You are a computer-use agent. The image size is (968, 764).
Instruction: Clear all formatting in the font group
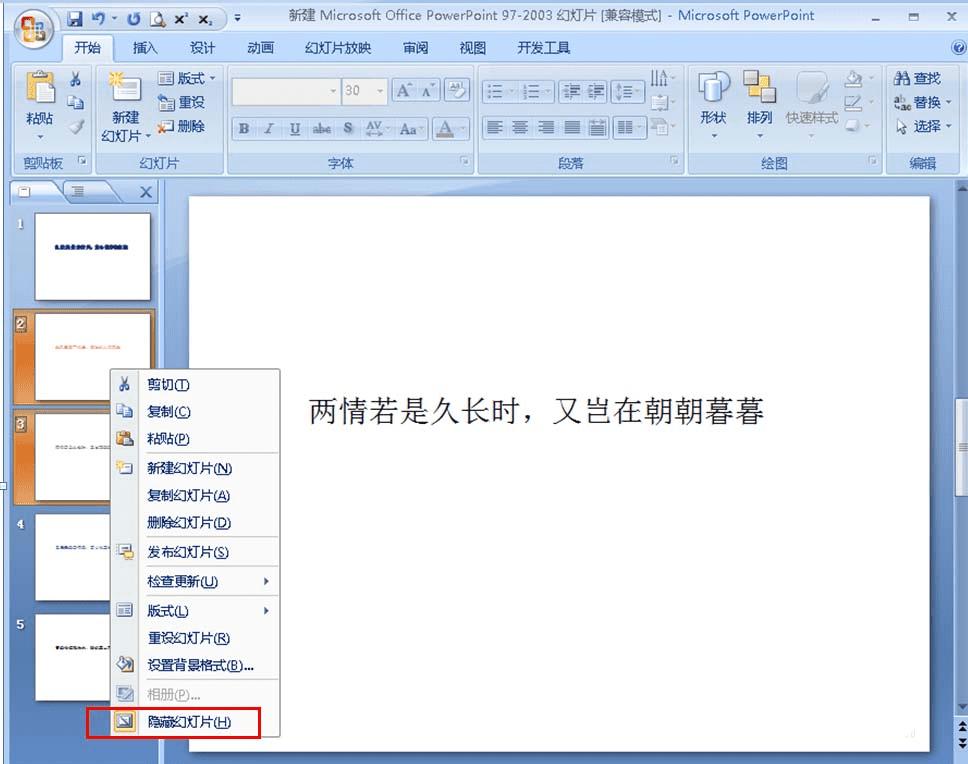pyautogui.click(x=457, y=90)
